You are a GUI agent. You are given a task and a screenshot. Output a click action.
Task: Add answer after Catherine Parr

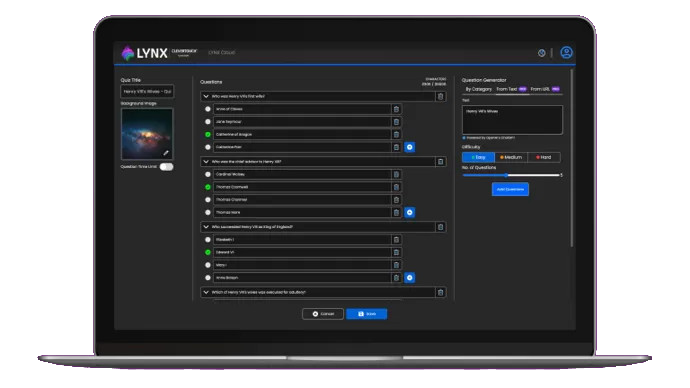[x=409, y=147]
